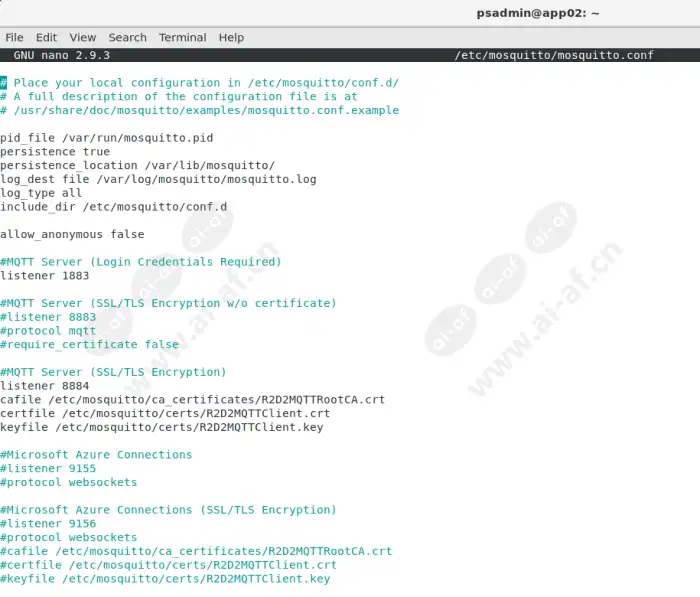This screenshot has height=597, width=700.
Task: Click '#protocol websockets' below listener 9156
Action: (x=69, y=538)
